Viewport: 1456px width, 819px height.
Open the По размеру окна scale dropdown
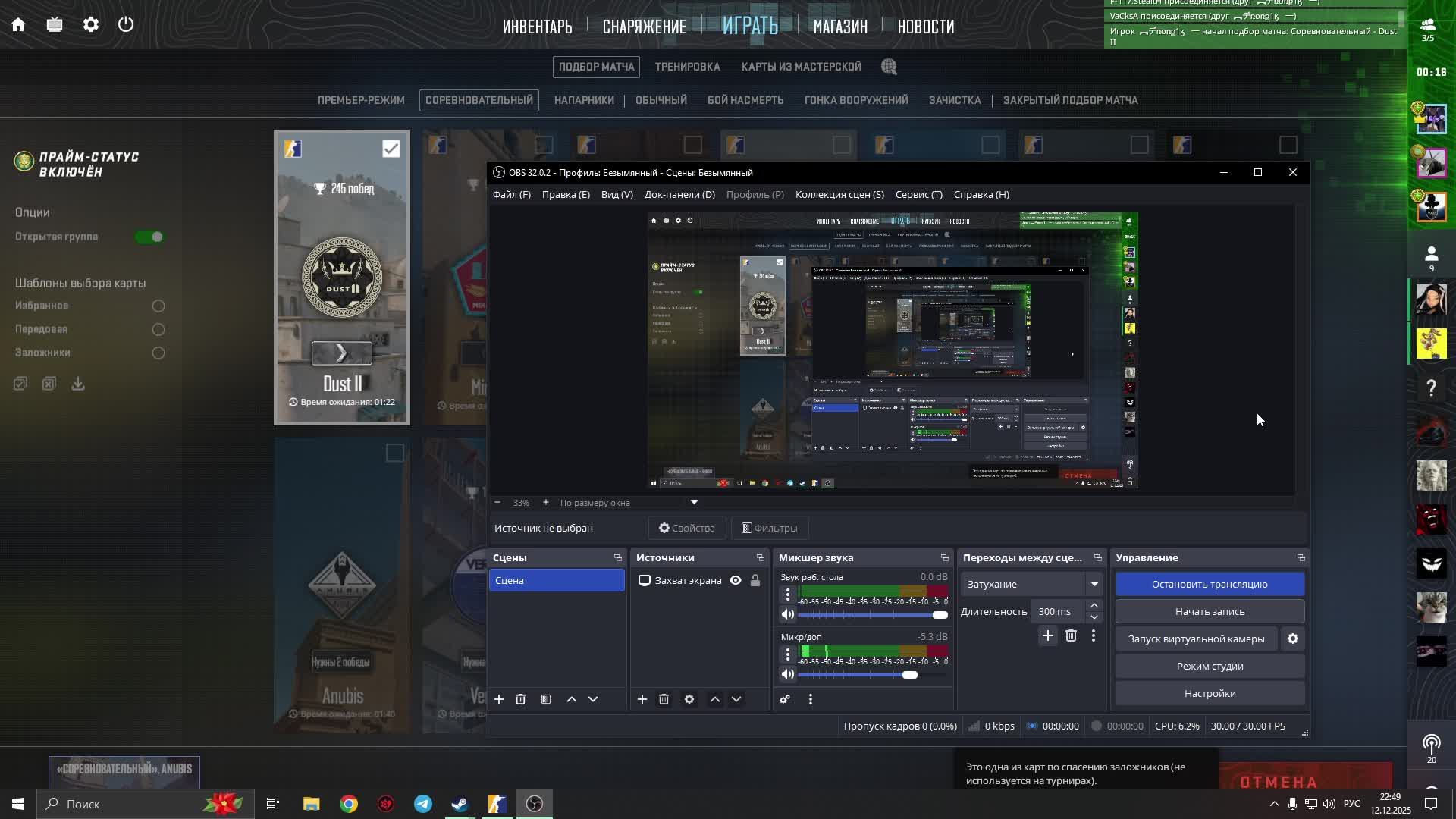tap(693, 503)
